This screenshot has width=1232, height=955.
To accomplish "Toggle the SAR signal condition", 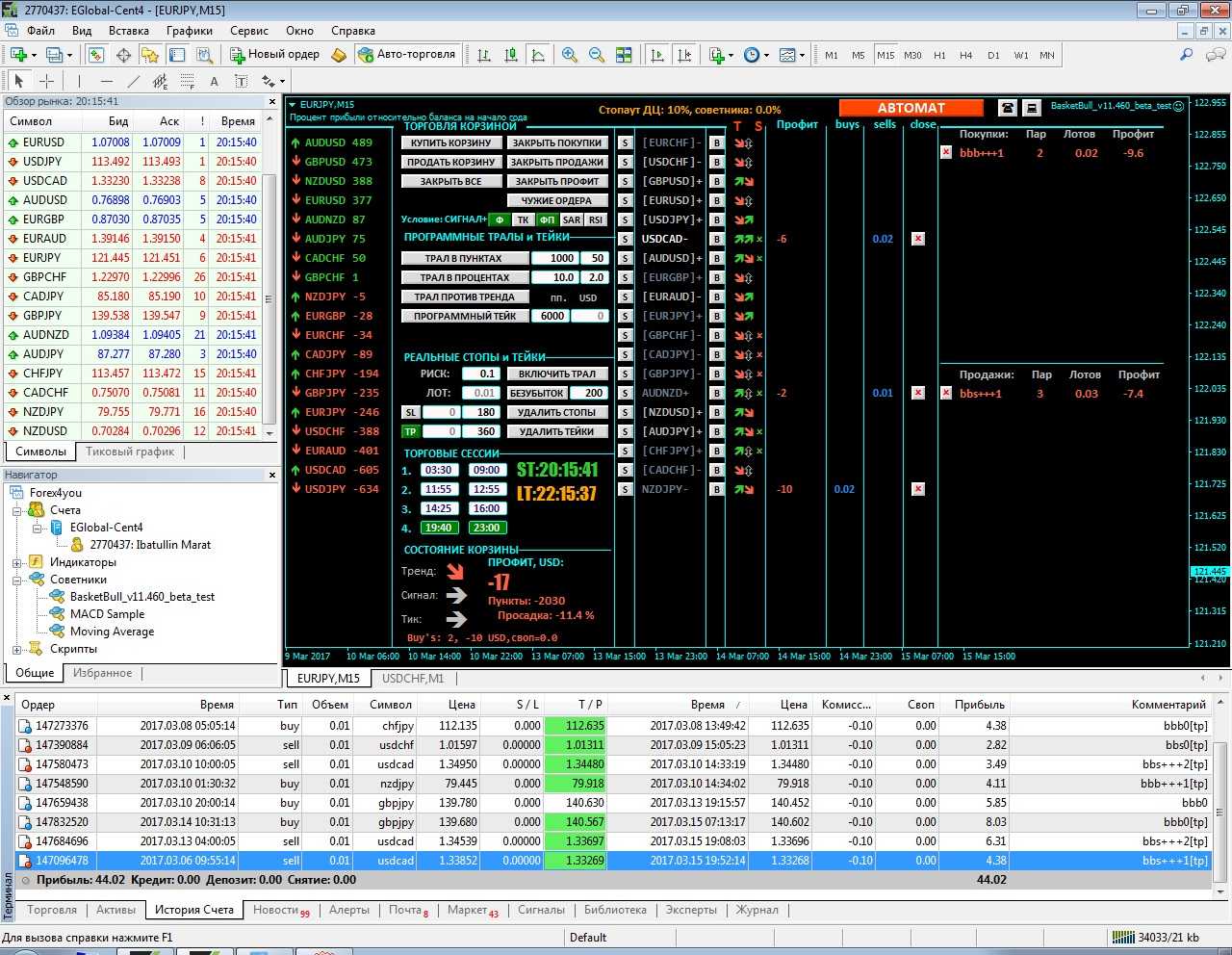I will click(x=572, y=219).
